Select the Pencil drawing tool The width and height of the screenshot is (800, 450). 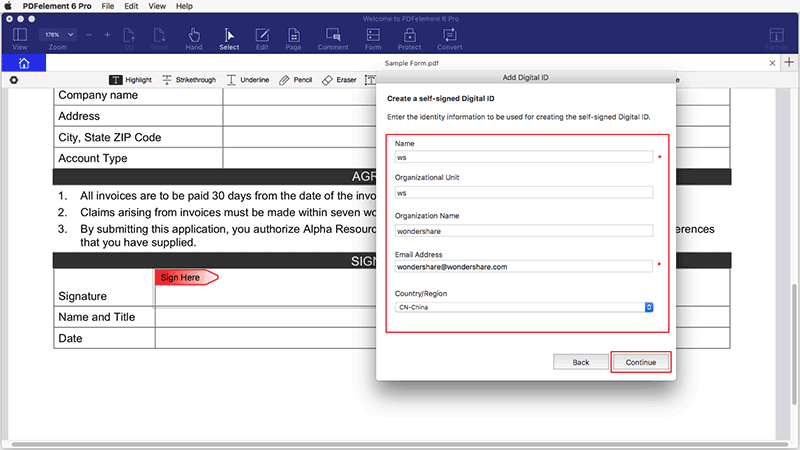click(295, 80)
